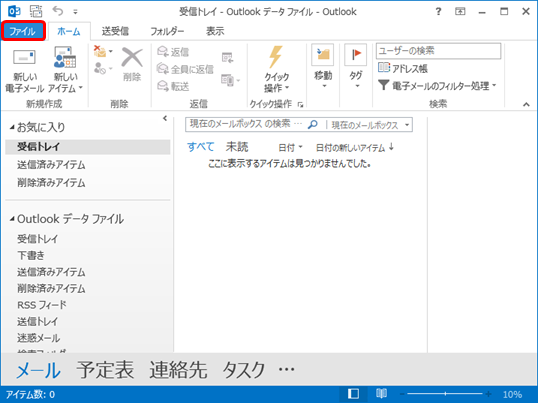This screenshot has width=538, height=403.
Task: Switch to 連絡先 contacts
Action: tap(178, 370)
